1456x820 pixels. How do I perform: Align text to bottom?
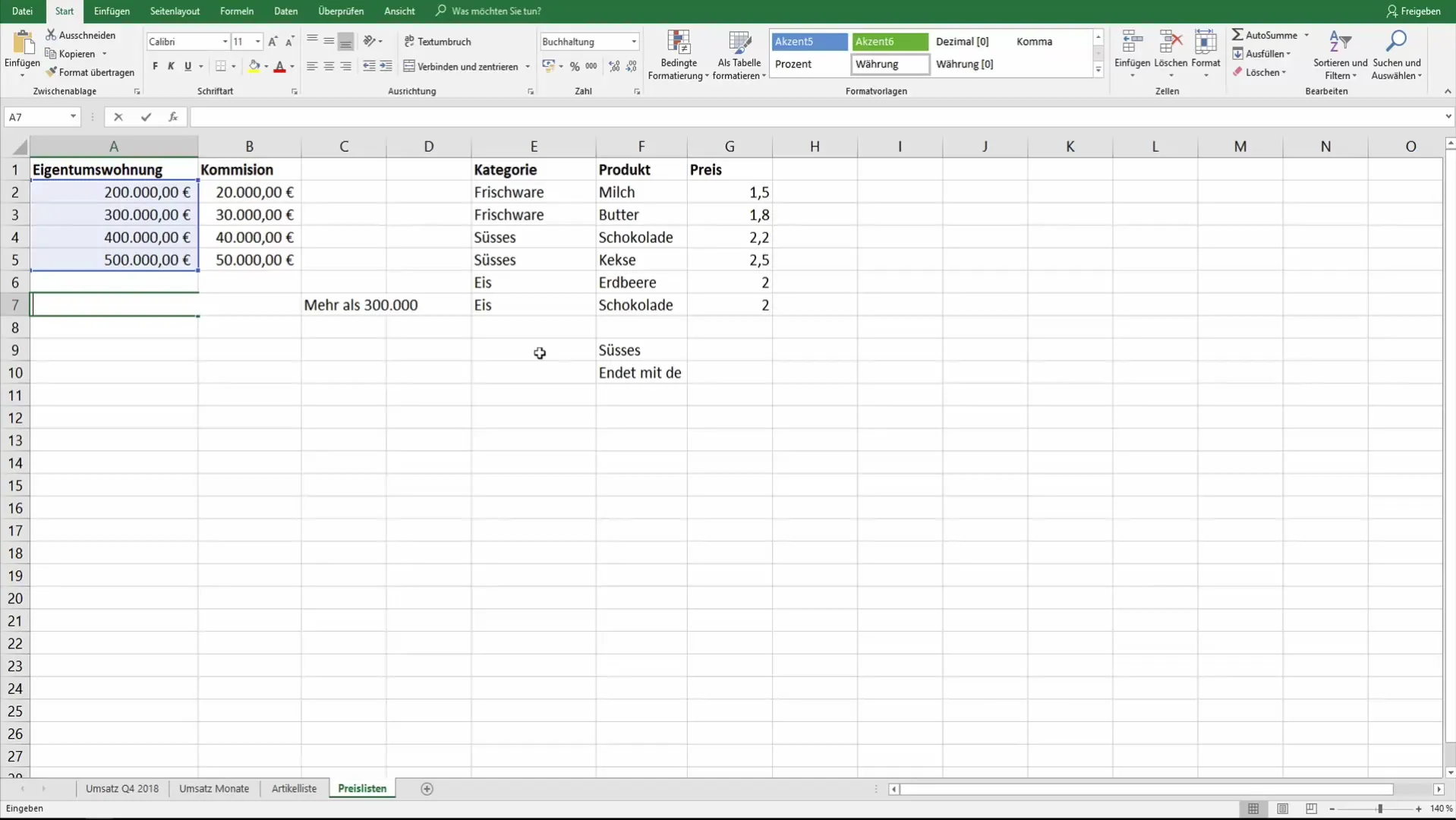pyautogui.click(x=345, y=41)
